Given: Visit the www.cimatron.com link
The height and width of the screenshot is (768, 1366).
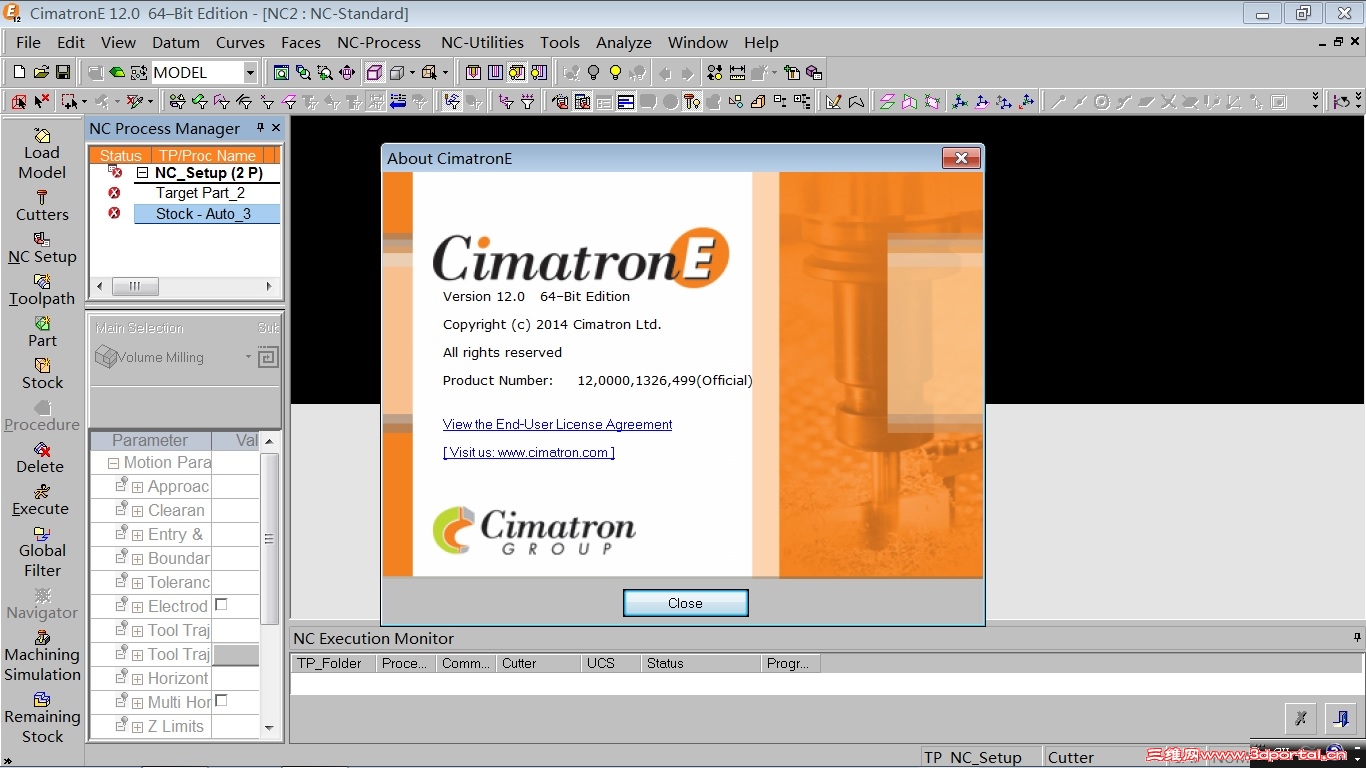Looking at the screenshot, I should 529,452.
